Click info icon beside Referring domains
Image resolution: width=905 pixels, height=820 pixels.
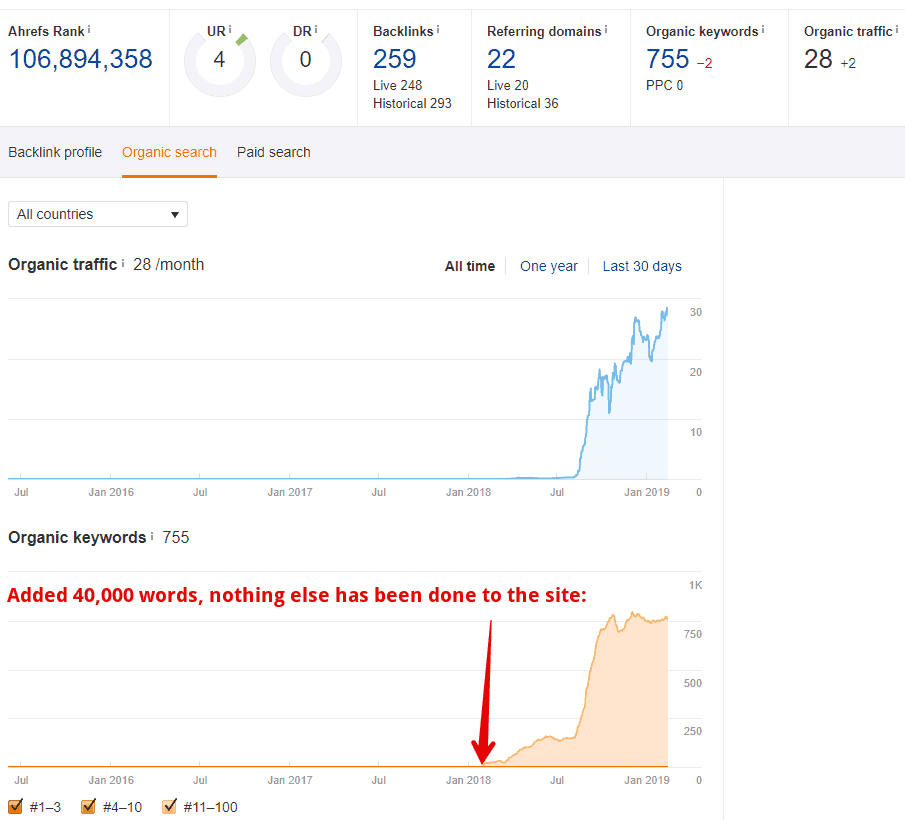coord(607,30)
